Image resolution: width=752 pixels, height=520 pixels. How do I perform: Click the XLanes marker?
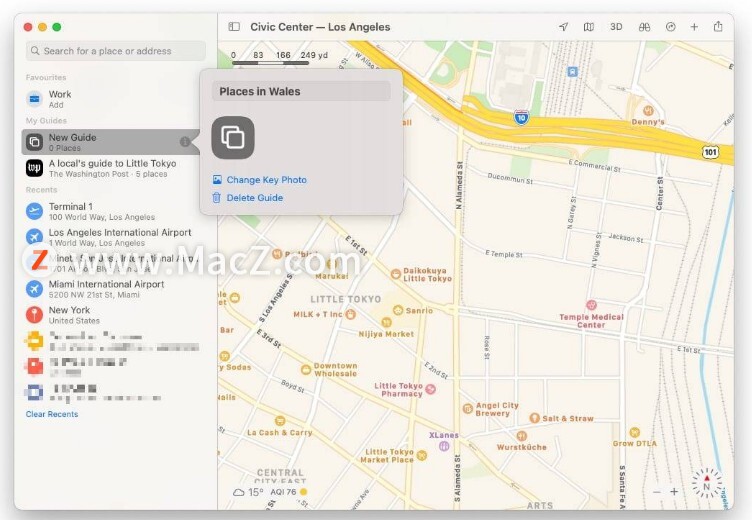click(x=444, y=446)
